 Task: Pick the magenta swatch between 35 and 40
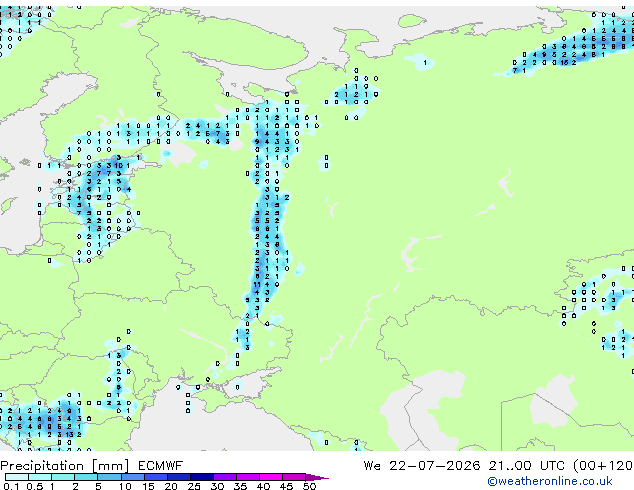248,477
